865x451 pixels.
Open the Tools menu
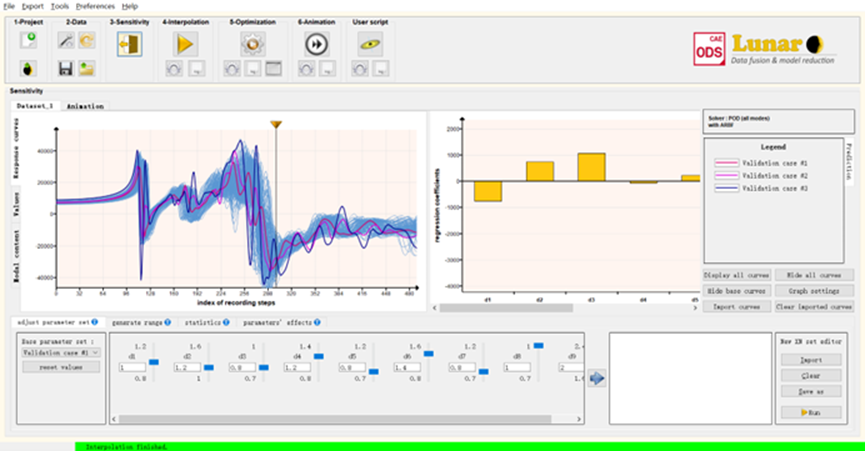tap(60, 6)
